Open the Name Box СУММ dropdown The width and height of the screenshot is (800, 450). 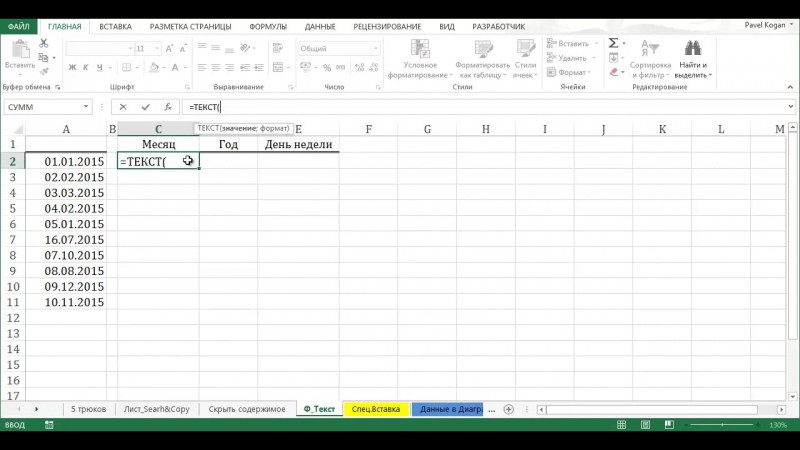88,107
